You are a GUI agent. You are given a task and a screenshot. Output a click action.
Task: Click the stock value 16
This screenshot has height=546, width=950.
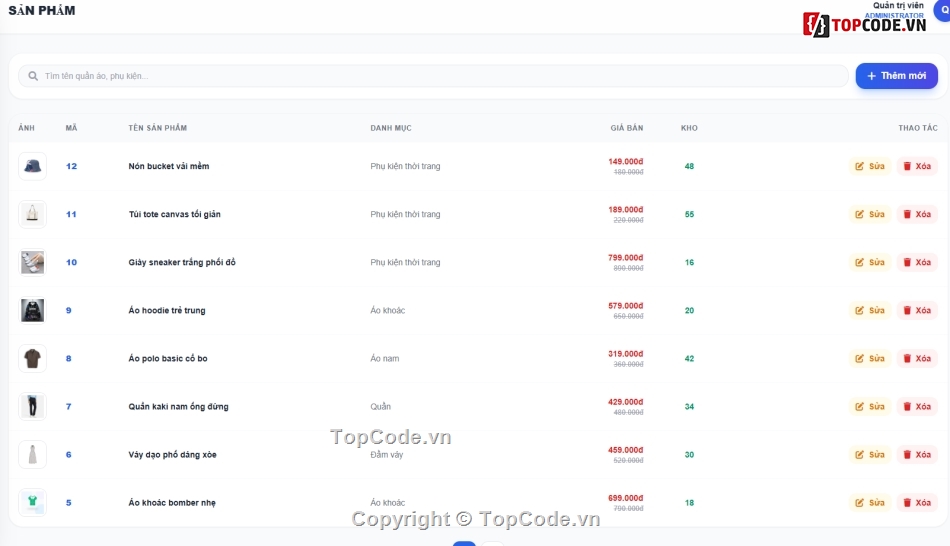click(x=689, y=262)
